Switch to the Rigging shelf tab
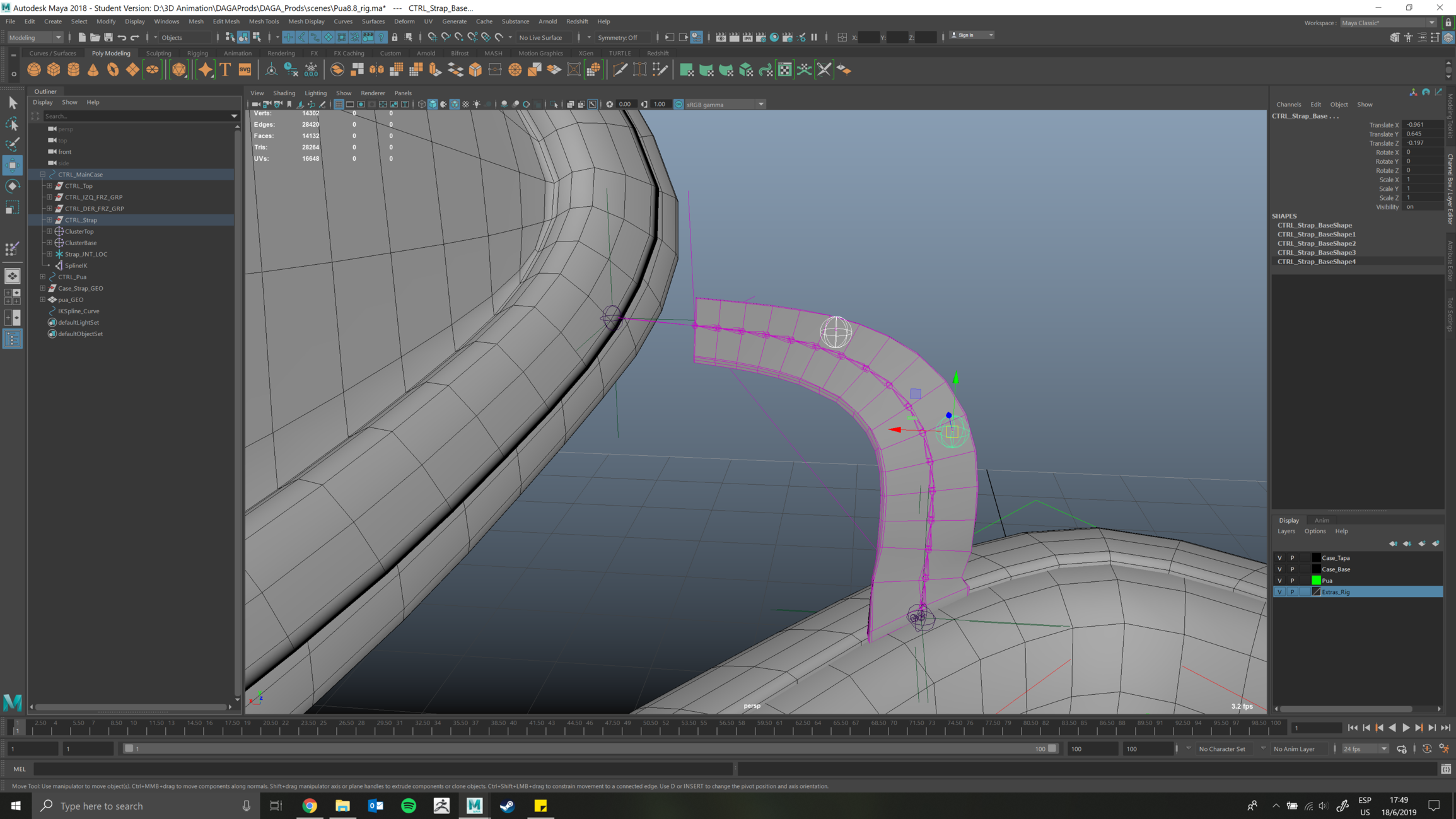This screenshot has height=819, width=1456. (x=197, y=53)
